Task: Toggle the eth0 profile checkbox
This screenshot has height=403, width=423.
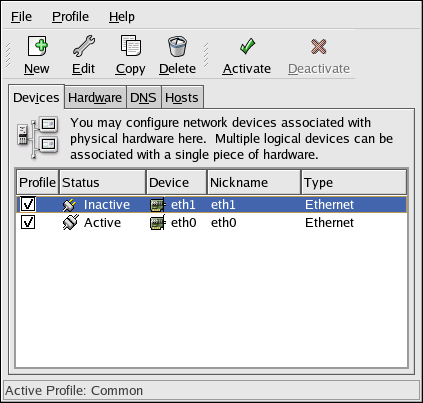Action: coord(28,222)
